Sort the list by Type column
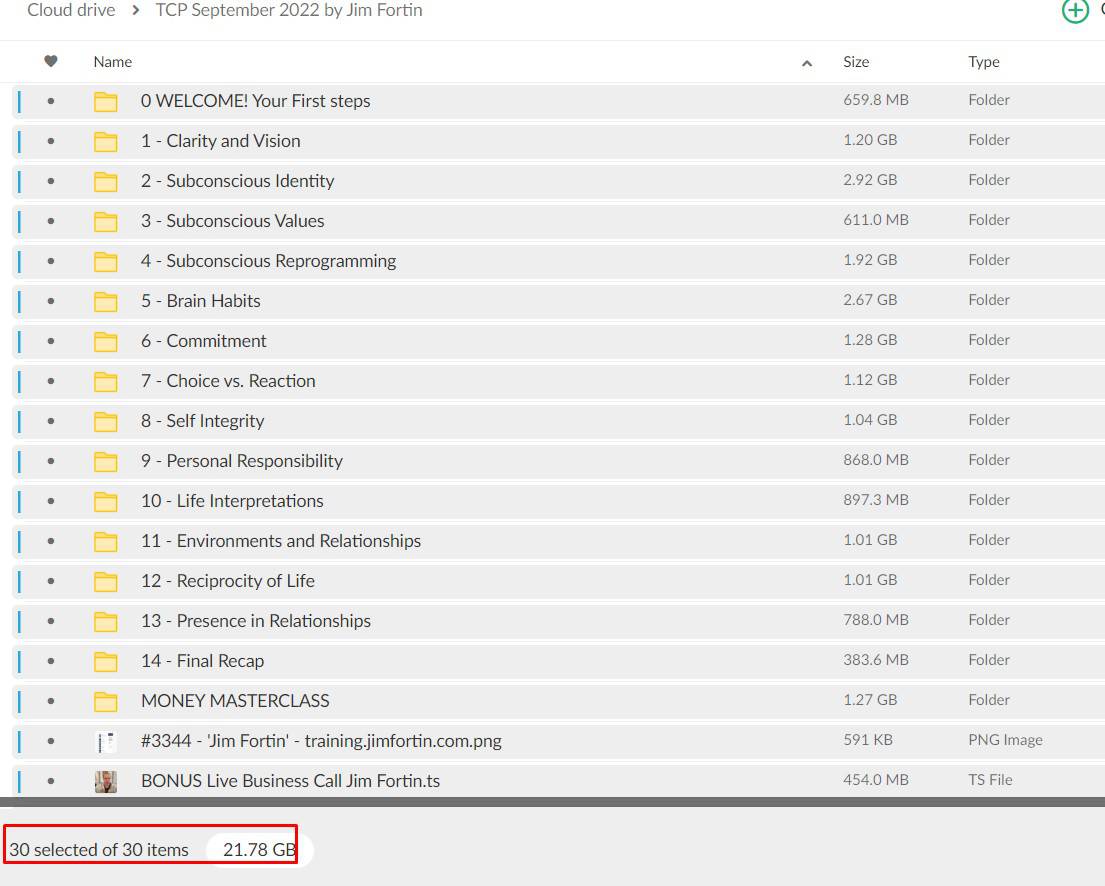The height and width of the screenshot is (886, 1105). pos(983,62)
